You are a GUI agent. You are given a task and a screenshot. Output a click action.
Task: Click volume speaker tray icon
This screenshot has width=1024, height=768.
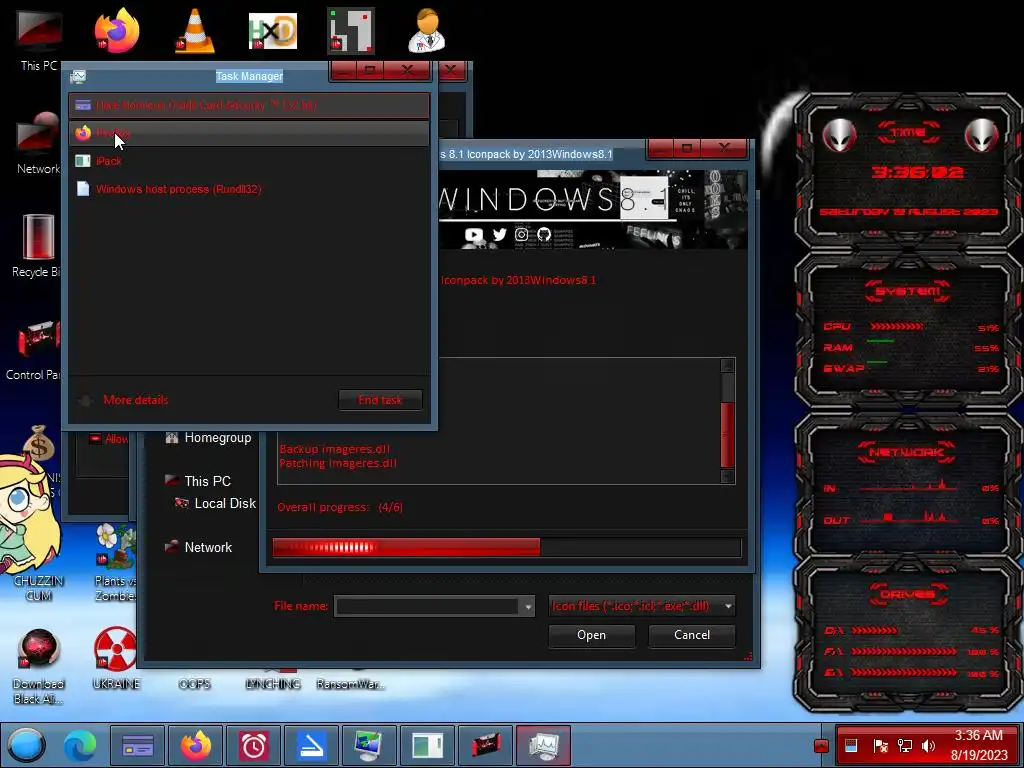(928, 746)
